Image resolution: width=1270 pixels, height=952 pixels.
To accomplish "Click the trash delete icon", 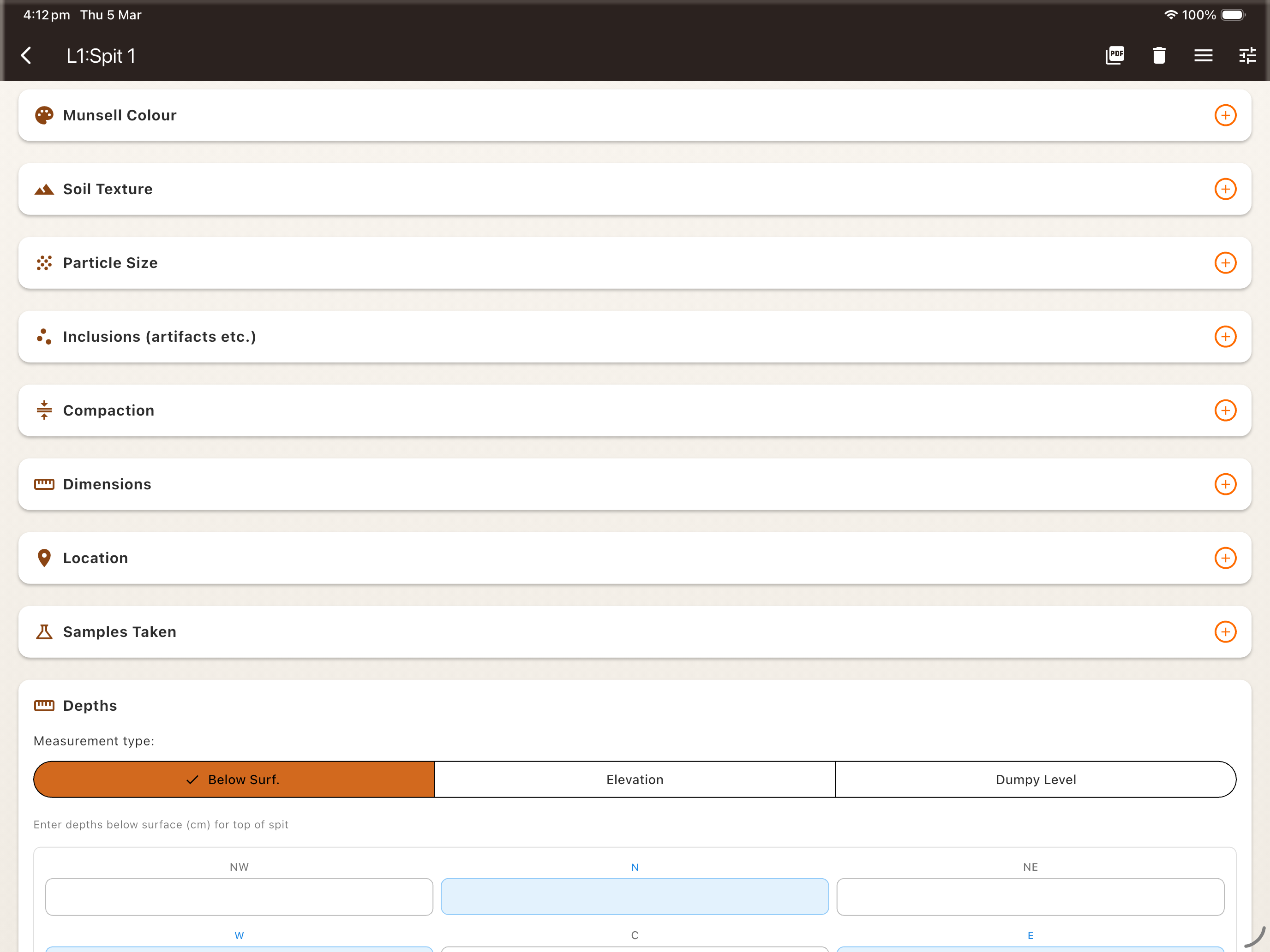I will click(1159, 56).
